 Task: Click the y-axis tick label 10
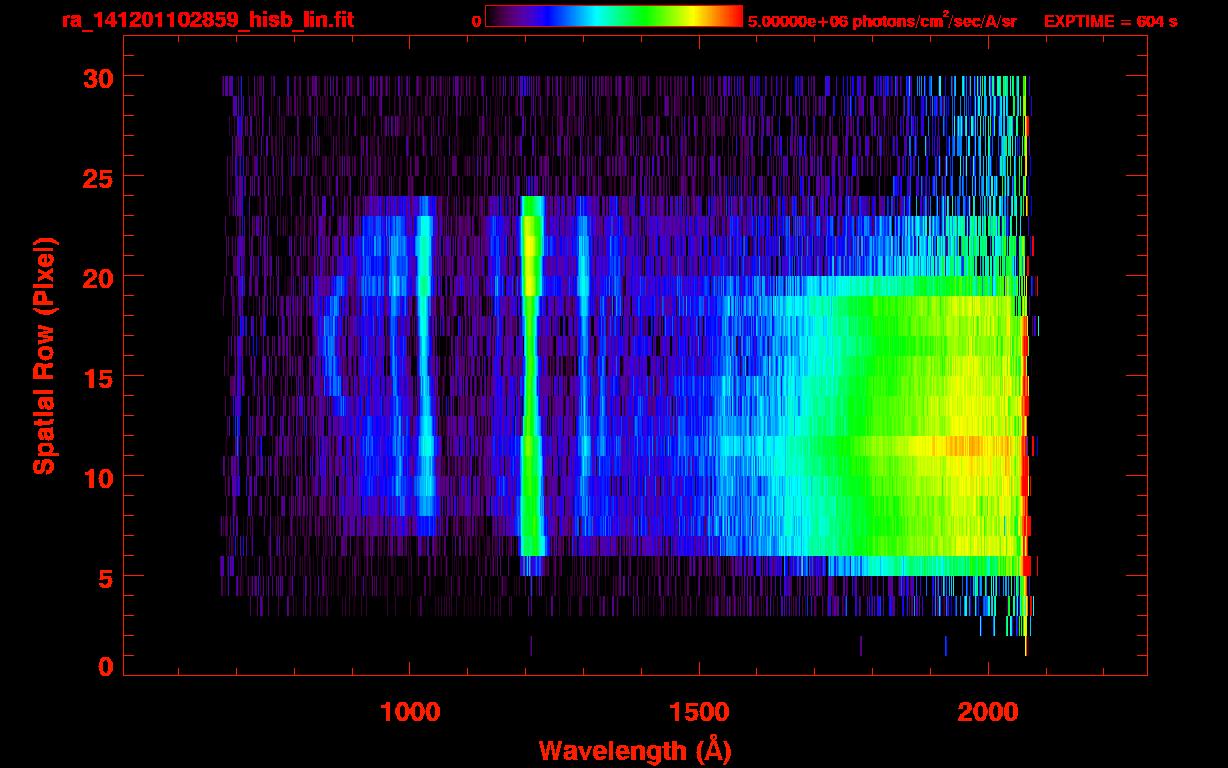coord(96,477)
